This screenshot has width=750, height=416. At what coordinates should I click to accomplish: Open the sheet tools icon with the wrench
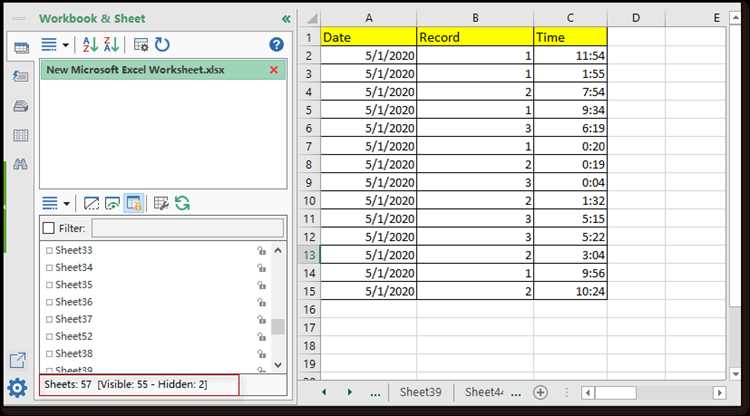[x=161, y=203]
